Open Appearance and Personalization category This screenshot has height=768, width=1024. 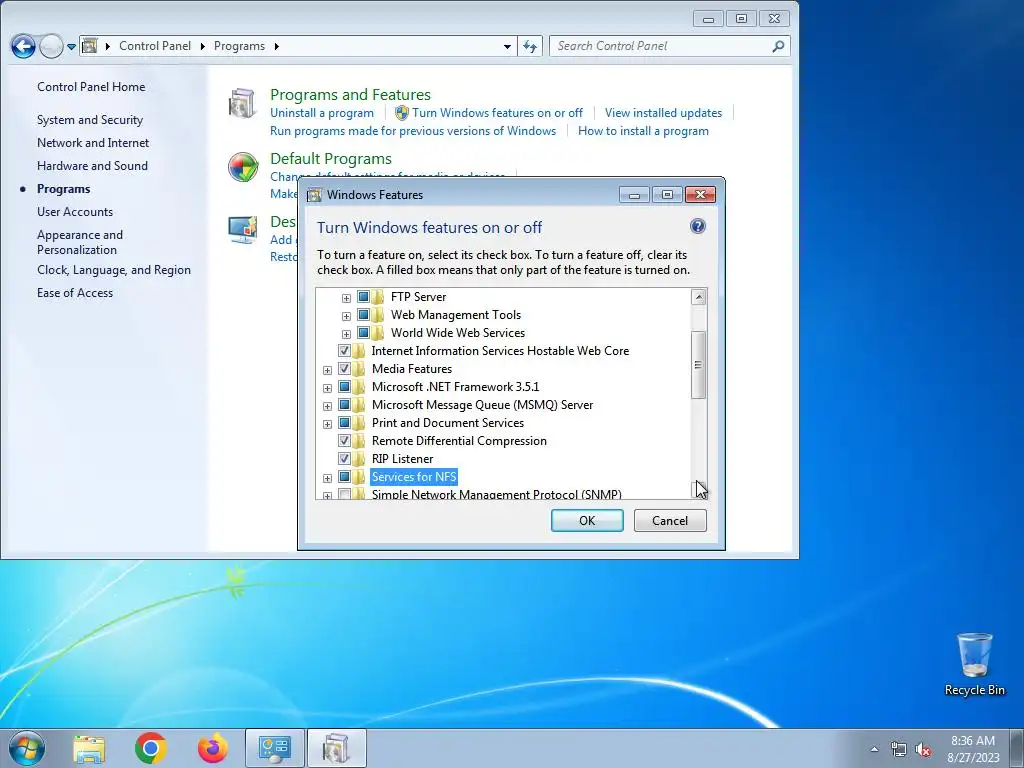(x=80, y=242)
